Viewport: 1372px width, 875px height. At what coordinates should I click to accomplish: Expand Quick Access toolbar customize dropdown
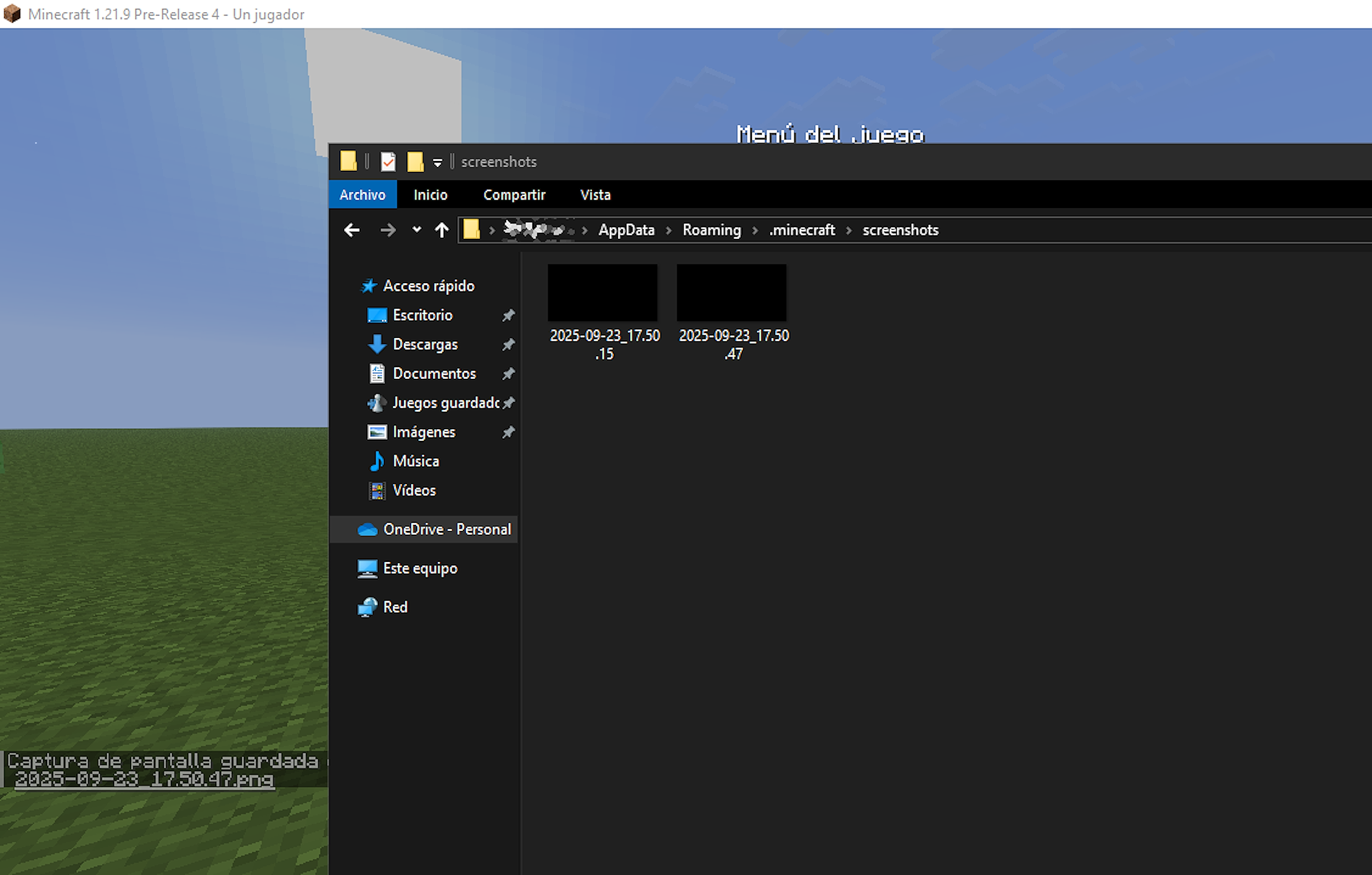point(437,163)
